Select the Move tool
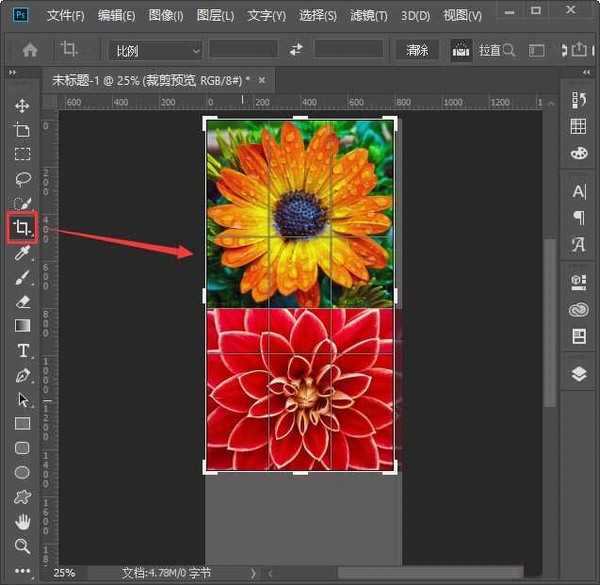Image resolution: width=600 pixels, height=585 pixels. [x=22, y=105]
